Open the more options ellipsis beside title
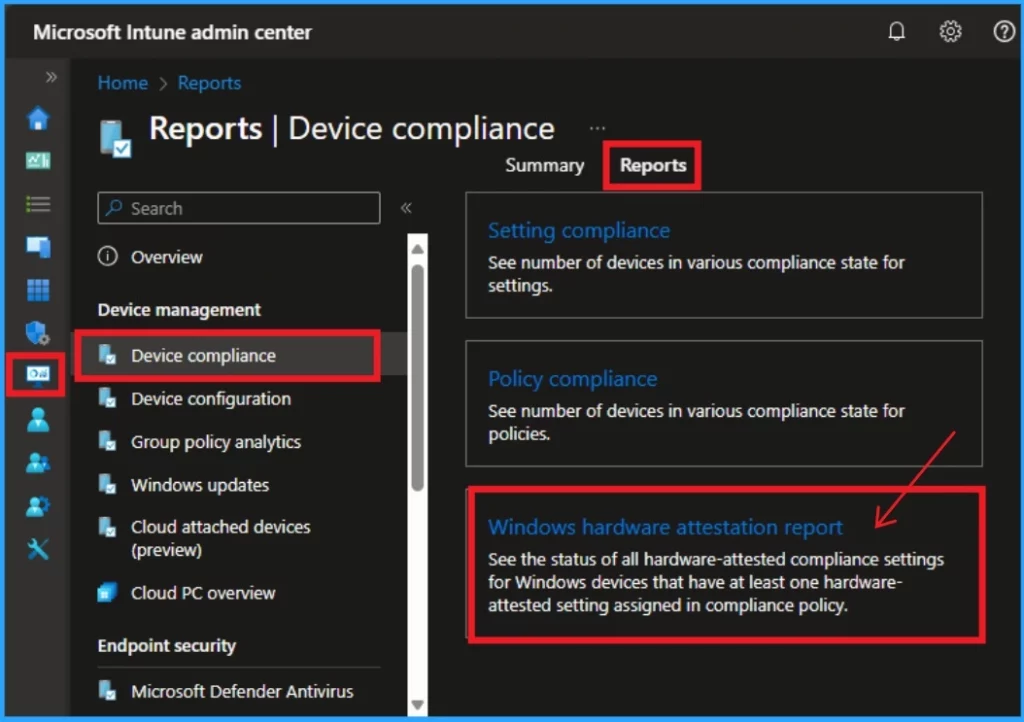 tap(597, 128)
